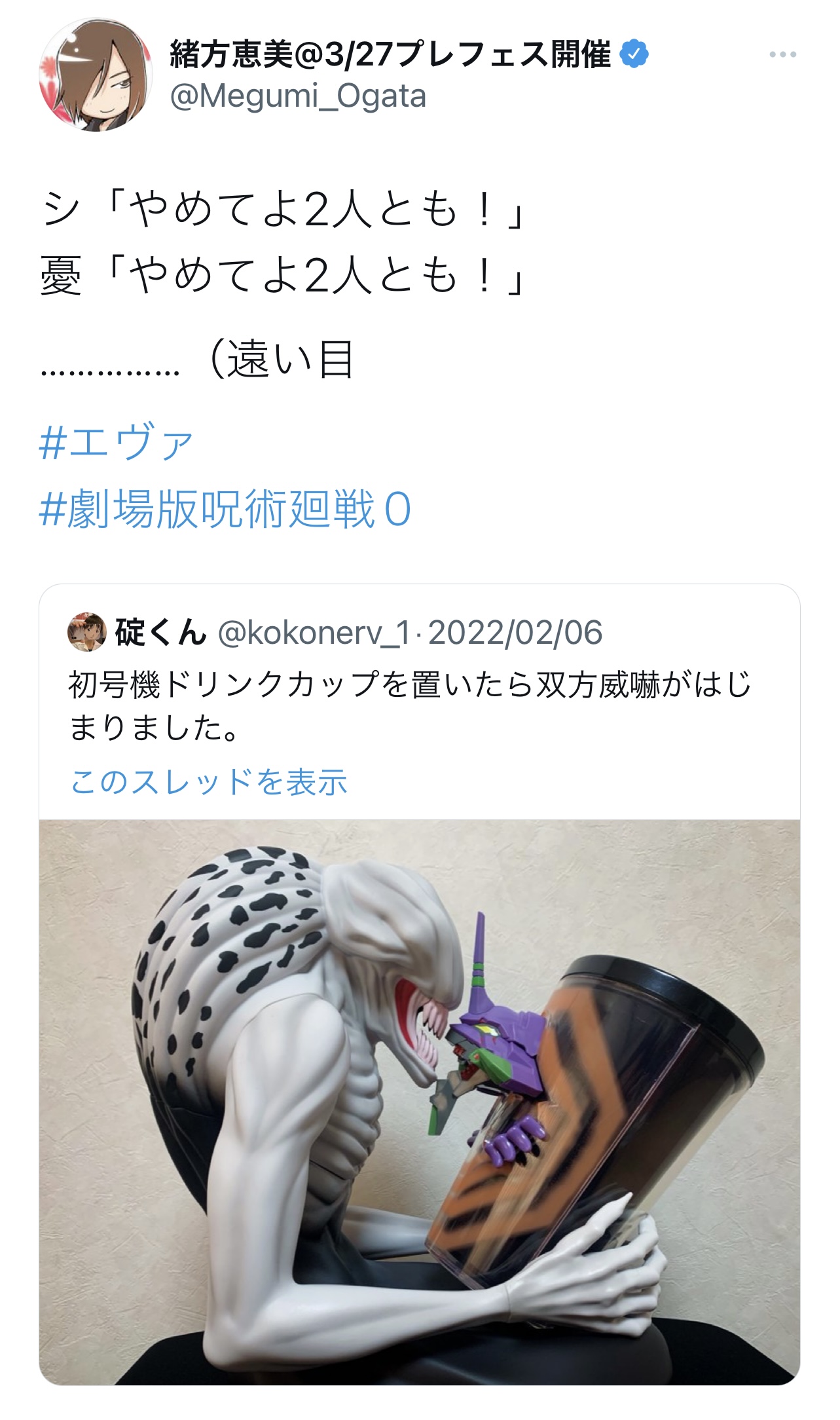
Task: Open the quoted user's small avatar
Action: pyautogui.click(x=87, y=632)
